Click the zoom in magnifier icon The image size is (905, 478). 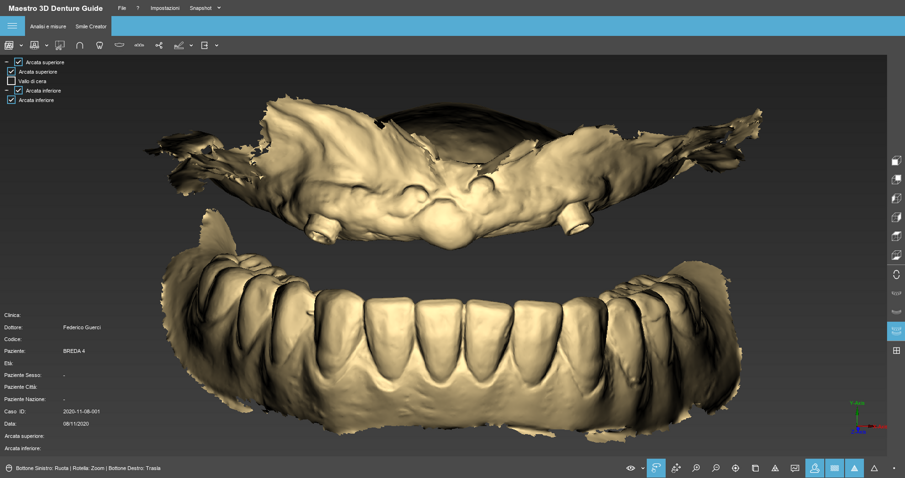(696, 468)
